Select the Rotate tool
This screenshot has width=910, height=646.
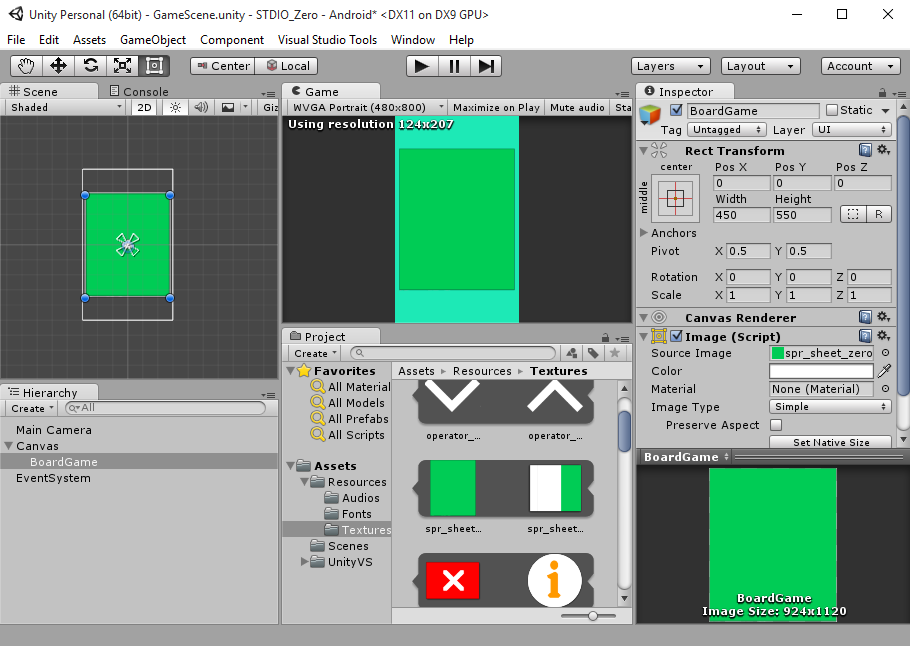coord(91,66)
